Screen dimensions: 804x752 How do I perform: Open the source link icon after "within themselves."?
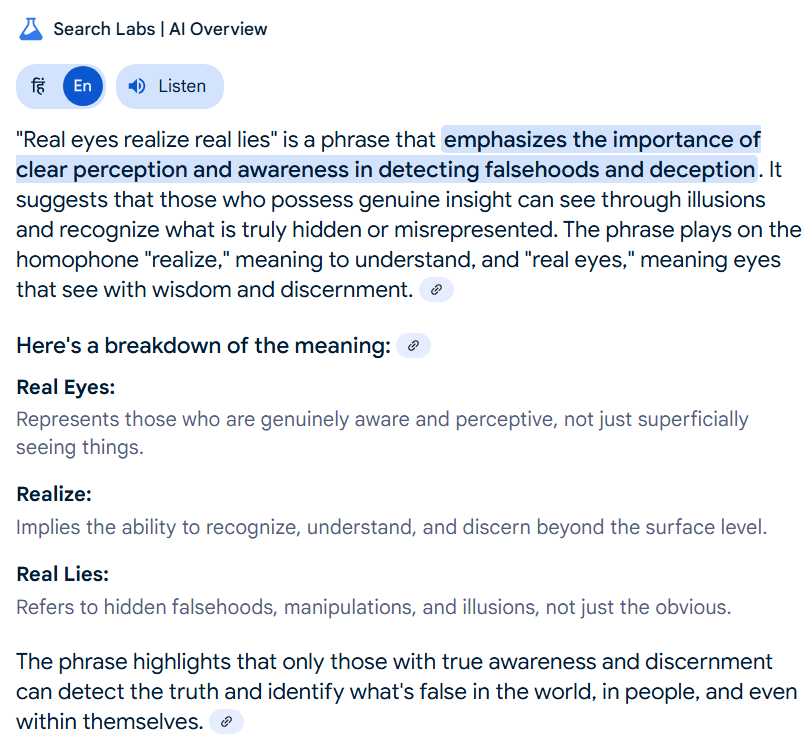[x=226, y=722]
